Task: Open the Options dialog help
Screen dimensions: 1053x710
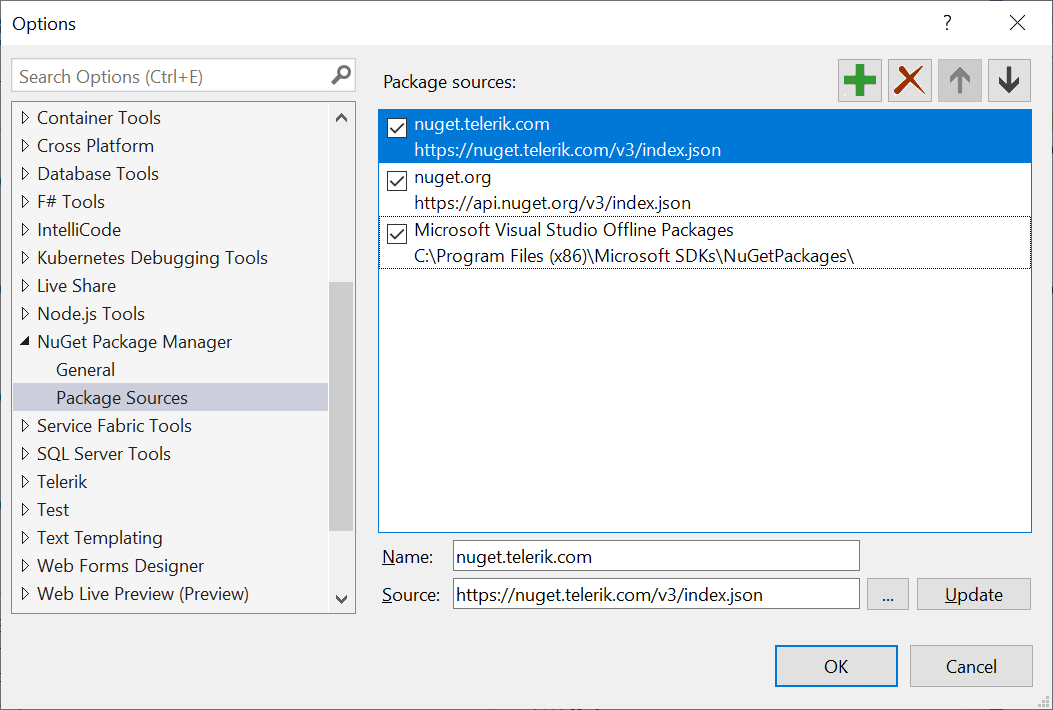Action: coord(946,22)
